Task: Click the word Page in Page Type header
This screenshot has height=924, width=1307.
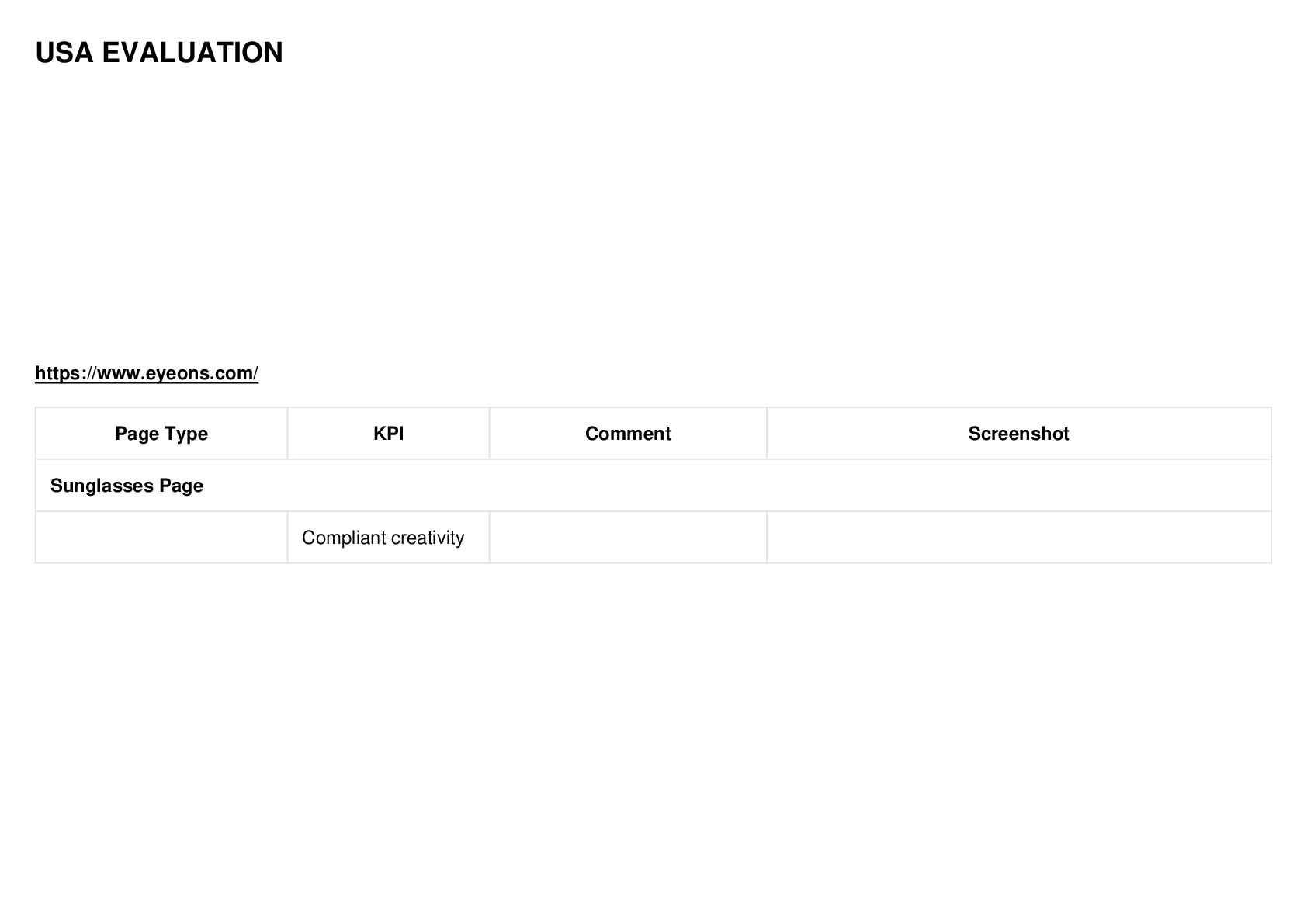Action: [137, 434]
